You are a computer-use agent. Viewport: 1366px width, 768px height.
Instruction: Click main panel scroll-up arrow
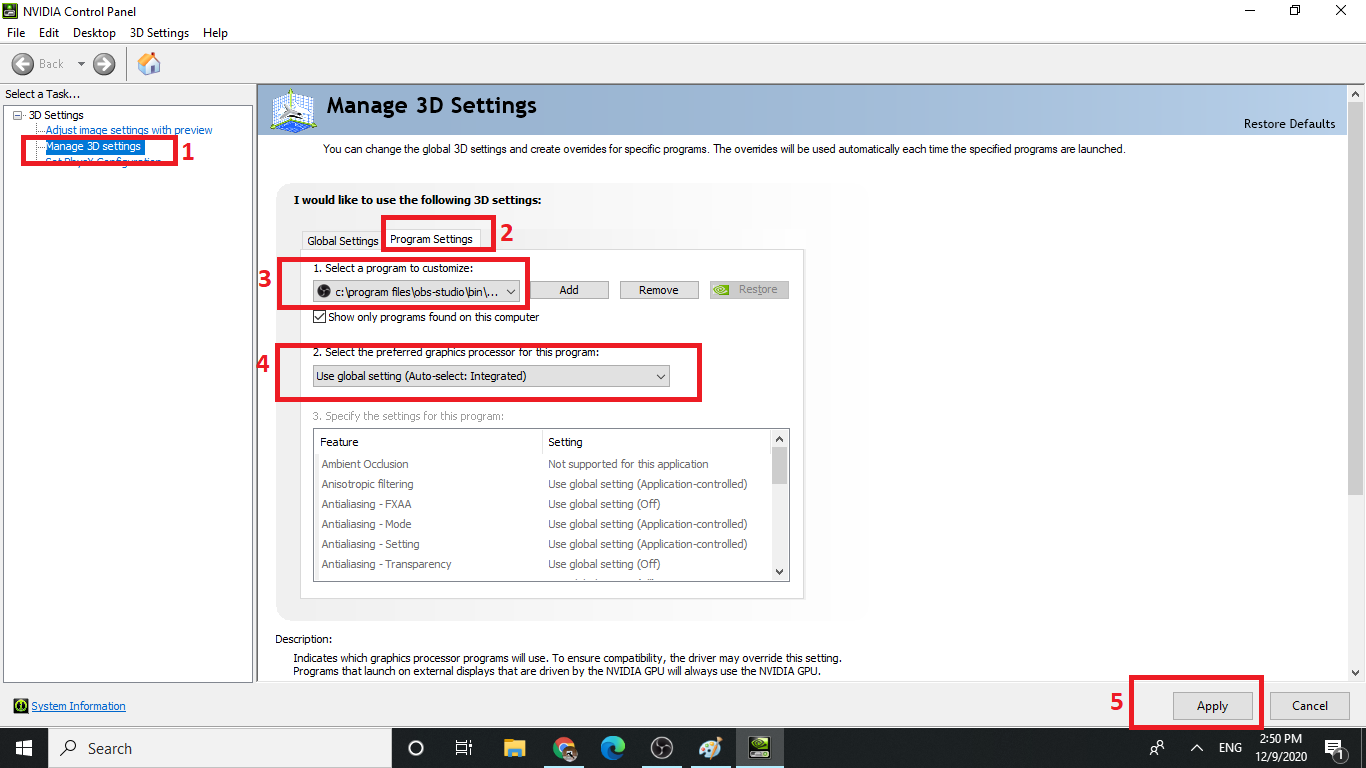coord(1357,93)
